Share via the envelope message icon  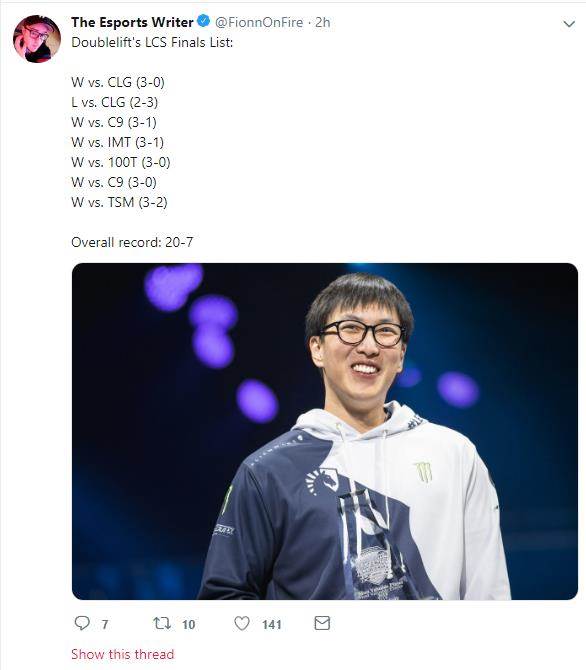322,623
